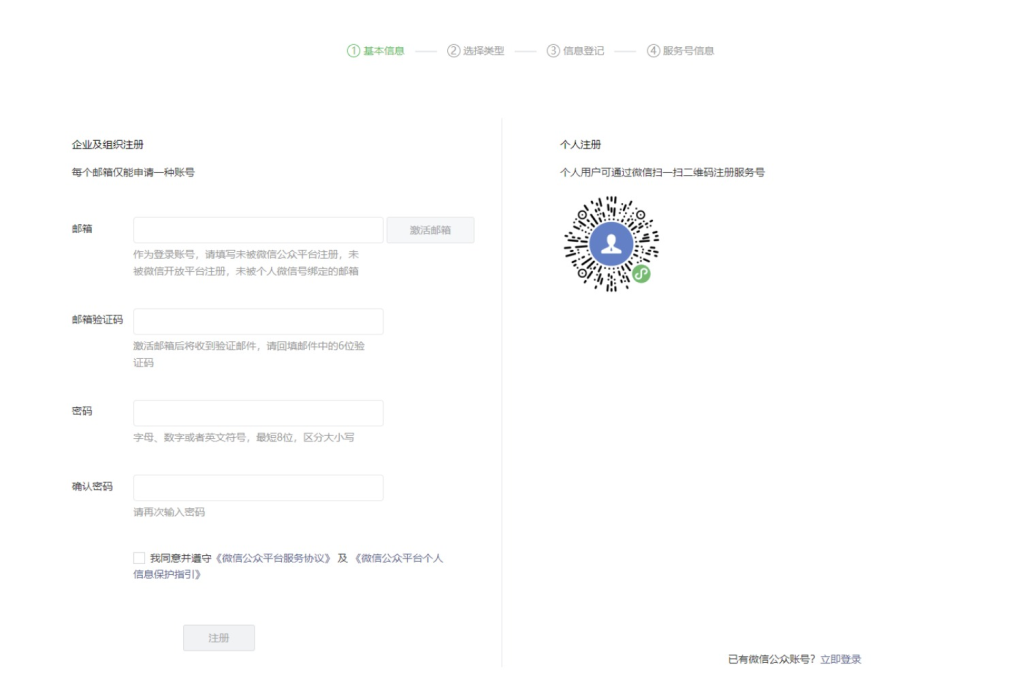Click the blue person avatar icon inside the QR code
The height and width of the screenshot is (688, 1024).
(613, 240)
